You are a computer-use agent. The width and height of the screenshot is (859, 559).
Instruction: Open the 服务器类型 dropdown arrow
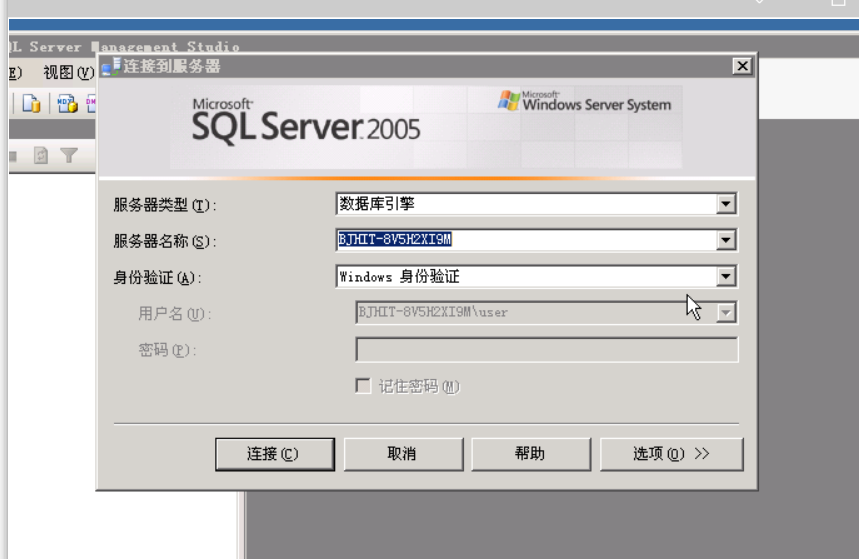(x=726, y=204)
